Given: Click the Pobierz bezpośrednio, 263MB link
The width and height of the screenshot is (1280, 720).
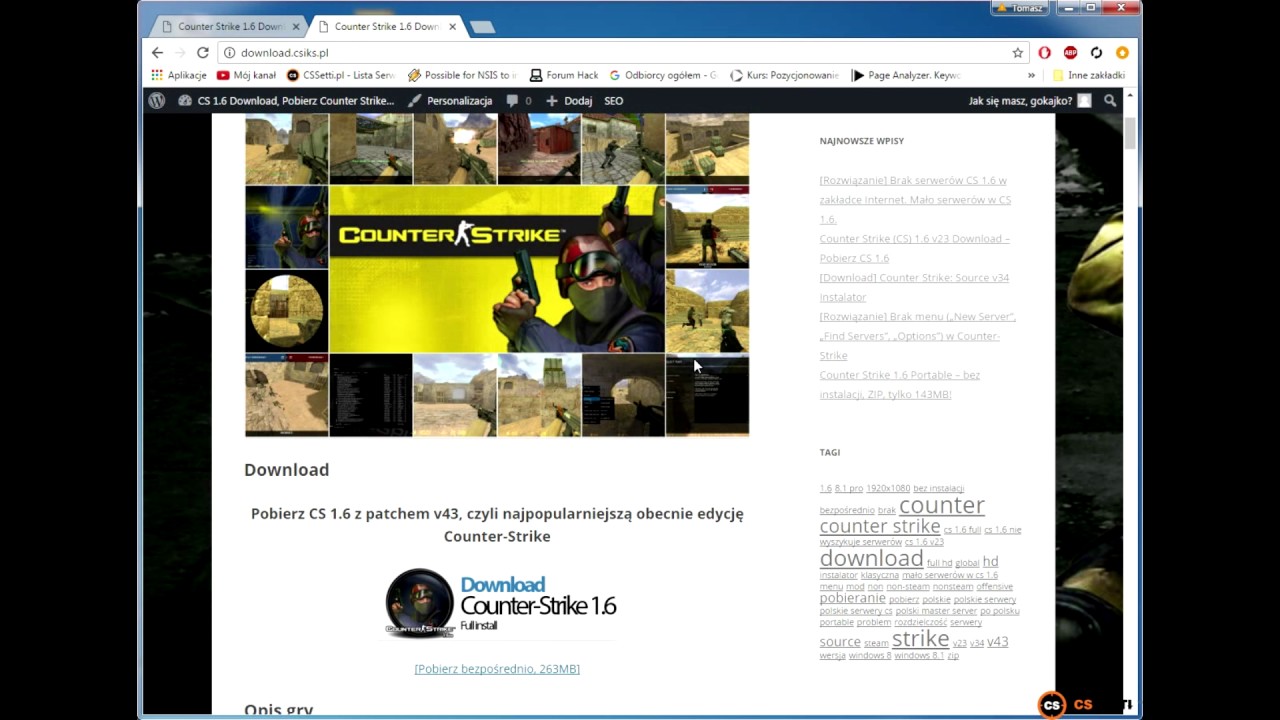Looking at the screenshot, I should [497, 669].
